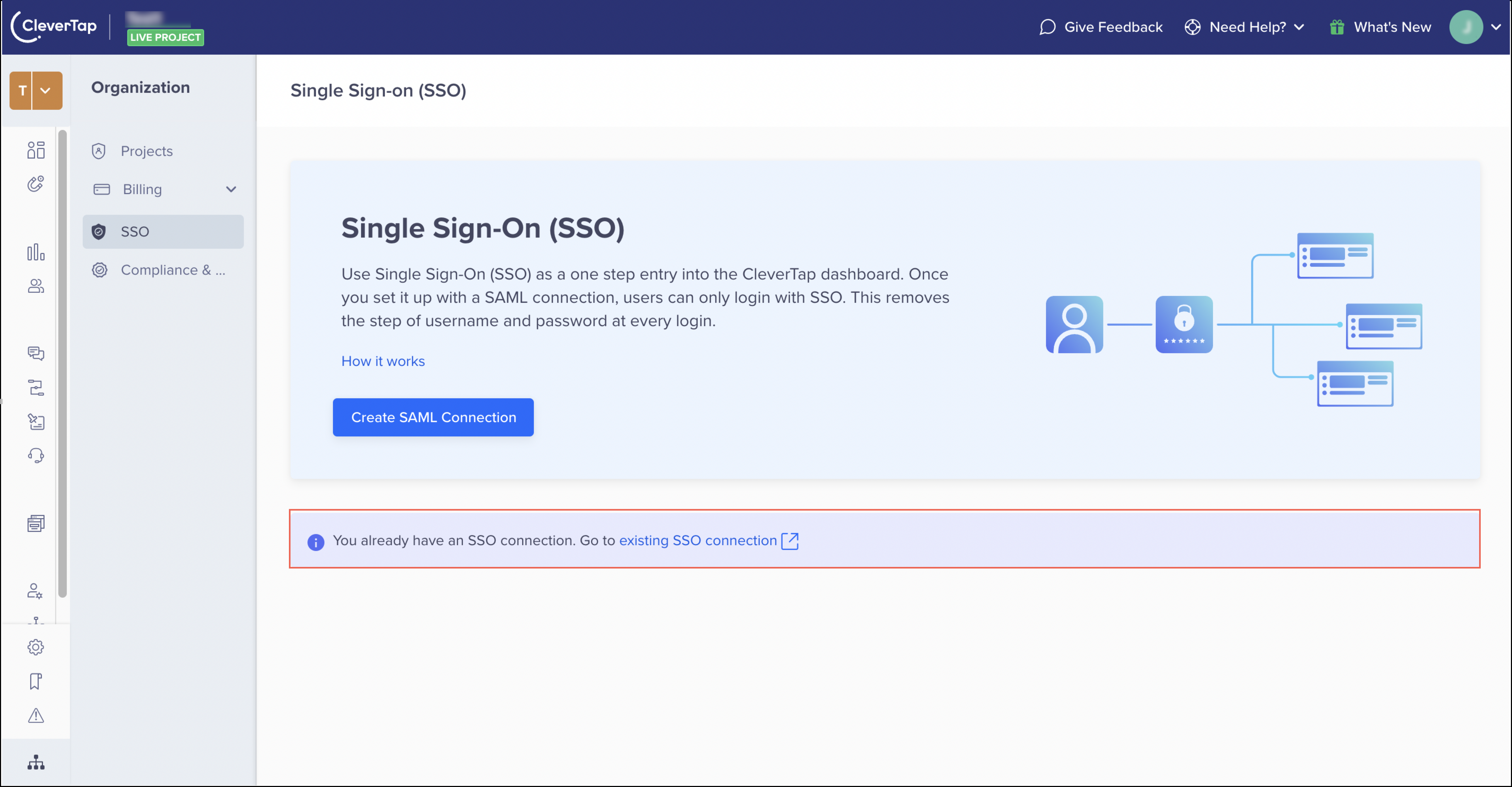Click the chat messages campaigns sidebar icon
The height and width of the screenshot is (787, 1512).
(x=36, y=353)
